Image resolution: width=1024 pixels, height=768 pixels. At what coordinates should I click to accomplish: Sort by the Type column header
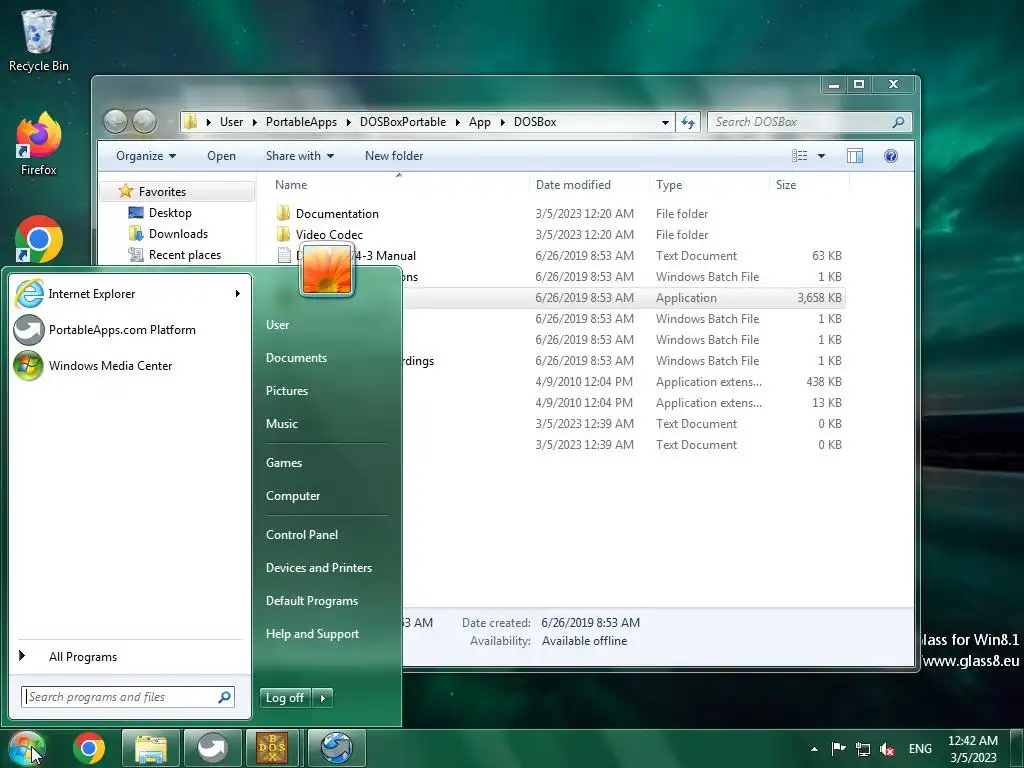pos(669,185)
